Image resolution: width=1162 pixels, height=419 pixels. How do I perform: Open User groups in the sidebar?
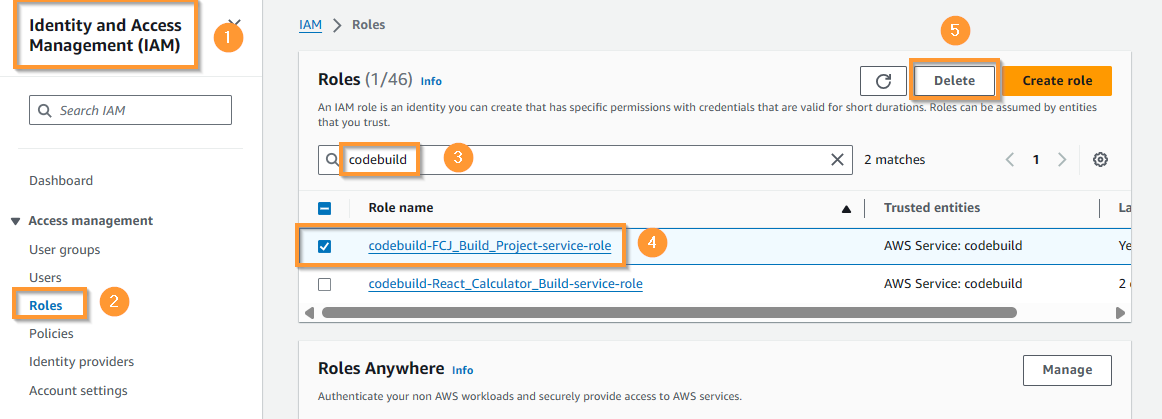(64, 249)
